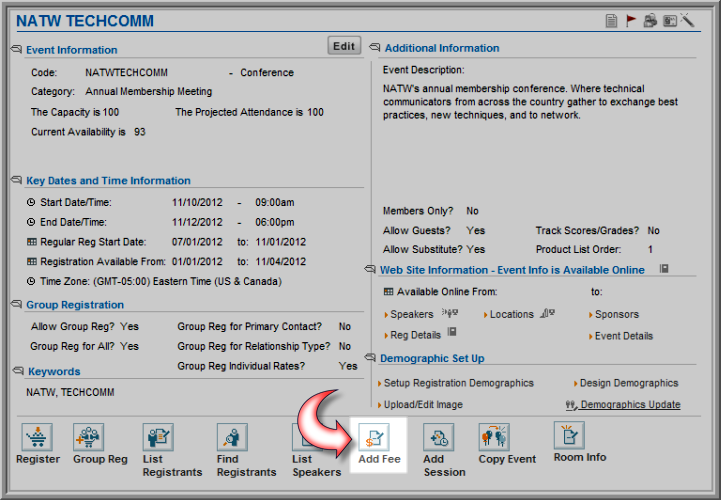Click the NATW TECHCOMM title
The height and width of the screenshot is (500, 721).
click(x=85, y=21)
